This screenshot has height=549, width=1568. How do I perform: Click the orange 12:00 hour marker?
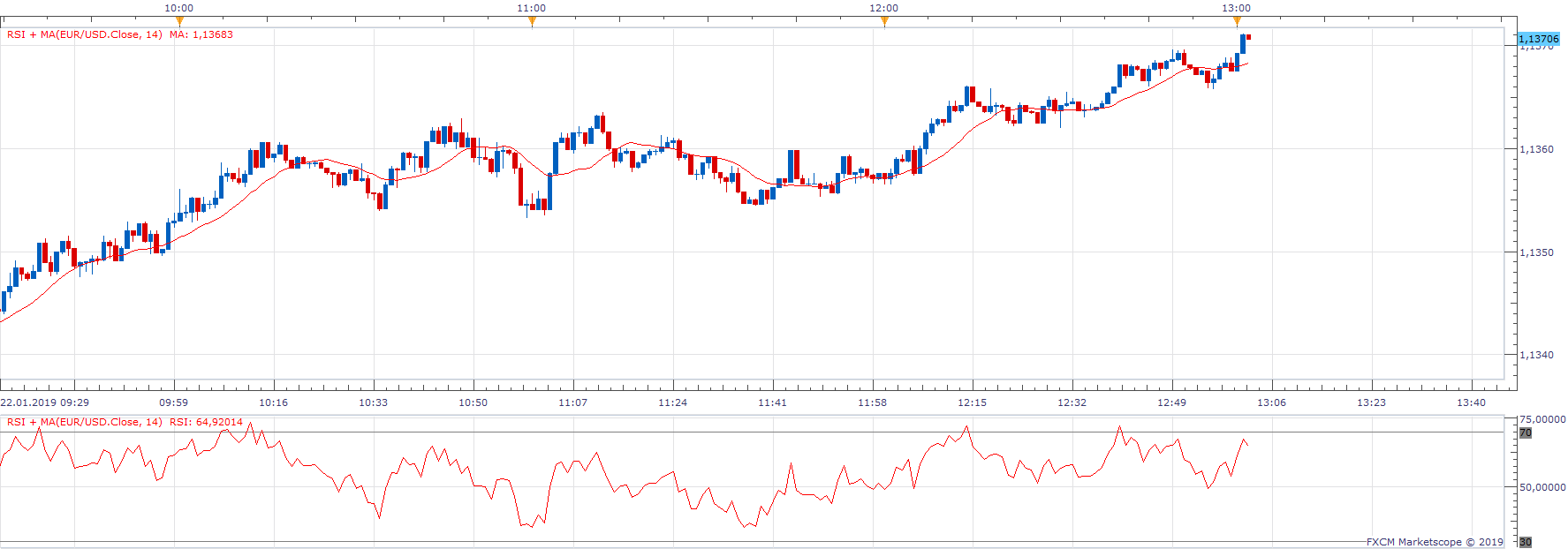(x=884, y=21)
